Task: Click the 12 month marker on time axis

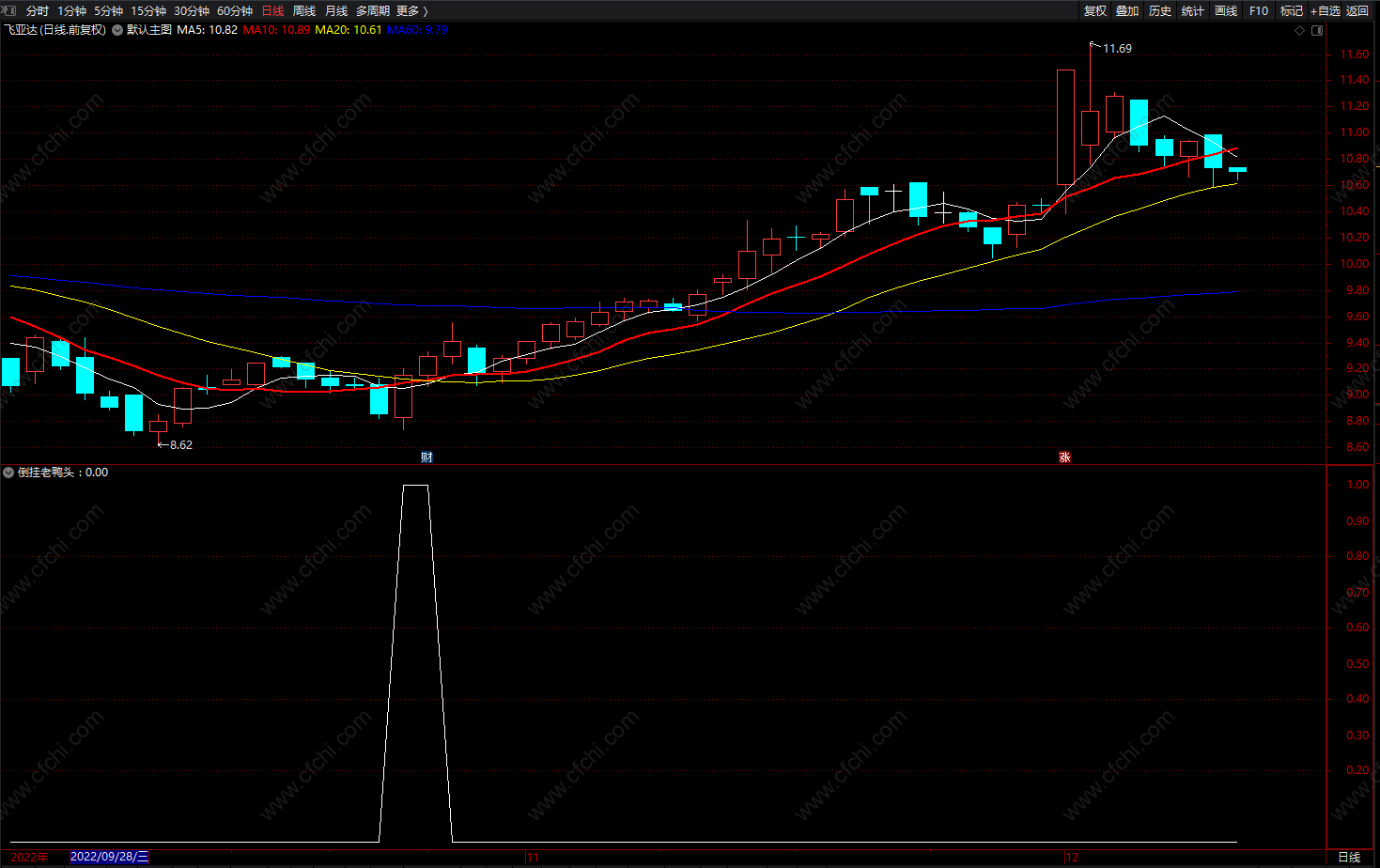Action: [x=1072, y=857]
